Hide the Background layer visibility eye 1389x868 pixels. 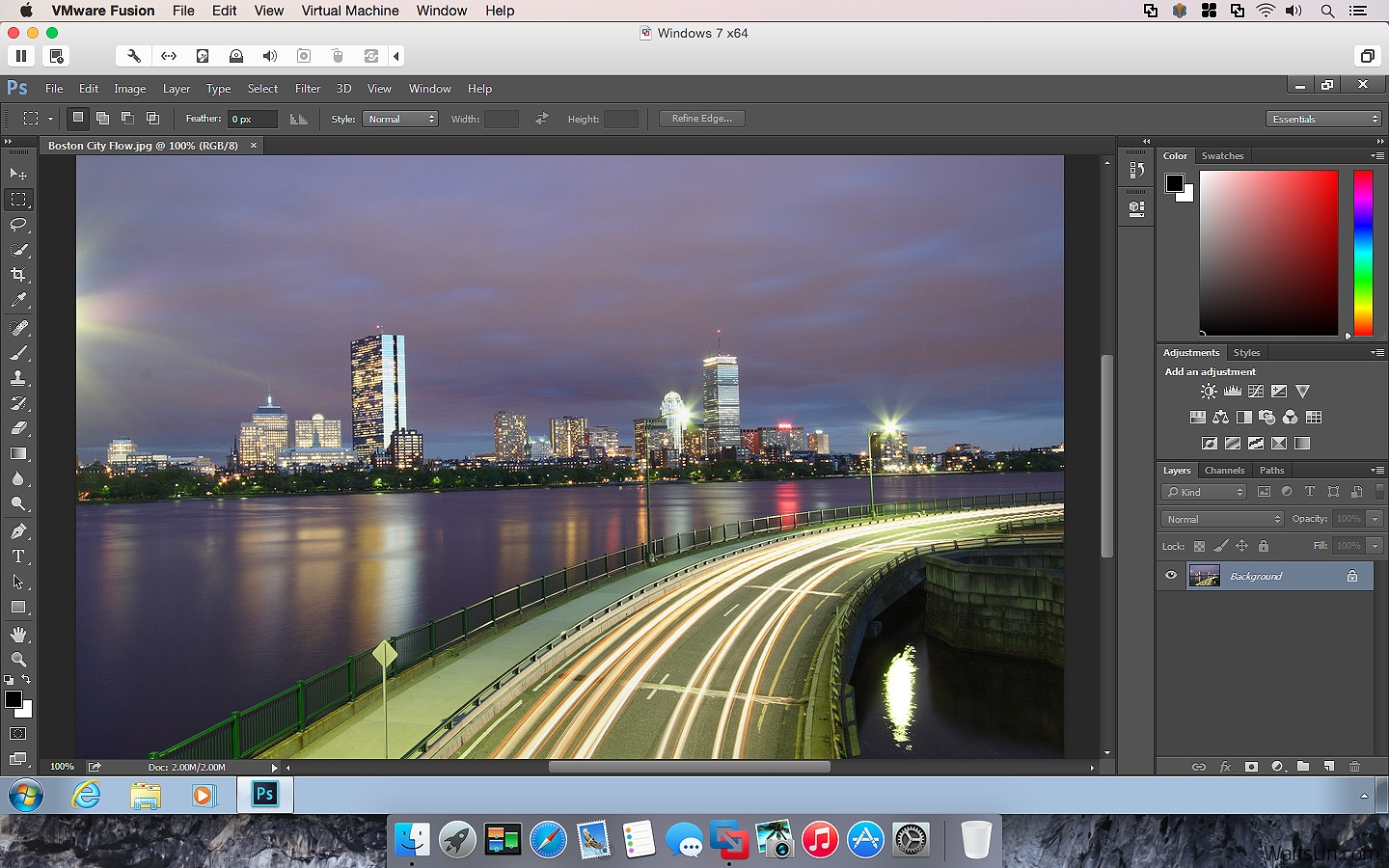[x=1171, y=576]
